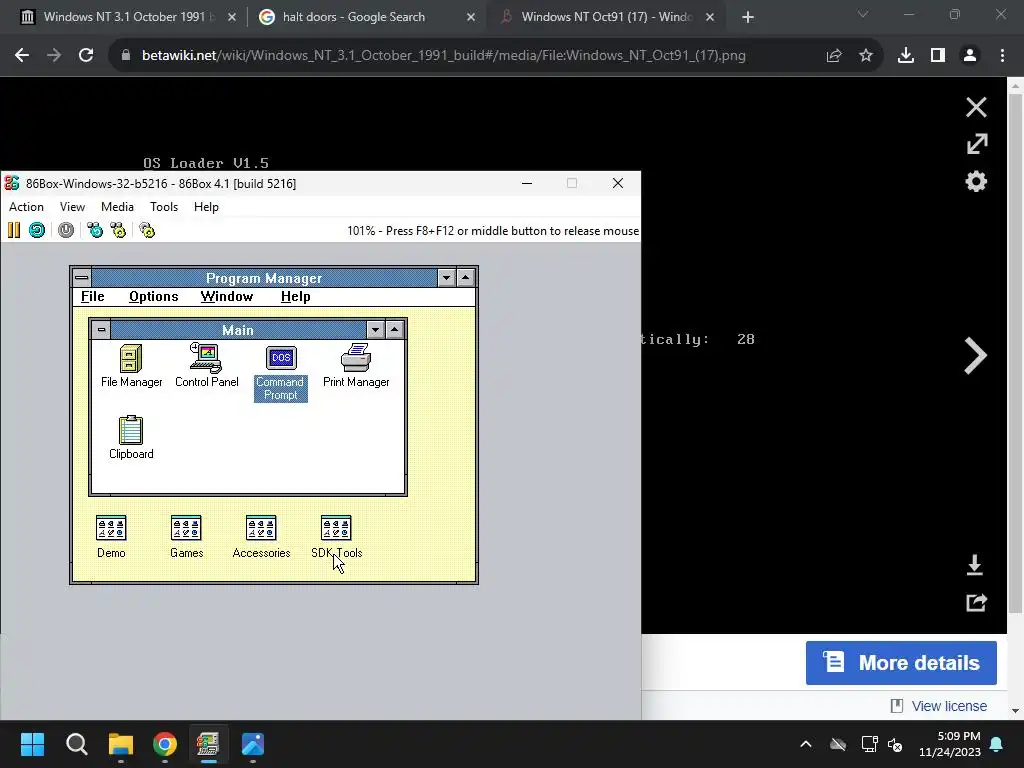Open the View license link
This screenshot has width=1024, height=768.
(939, 706)
